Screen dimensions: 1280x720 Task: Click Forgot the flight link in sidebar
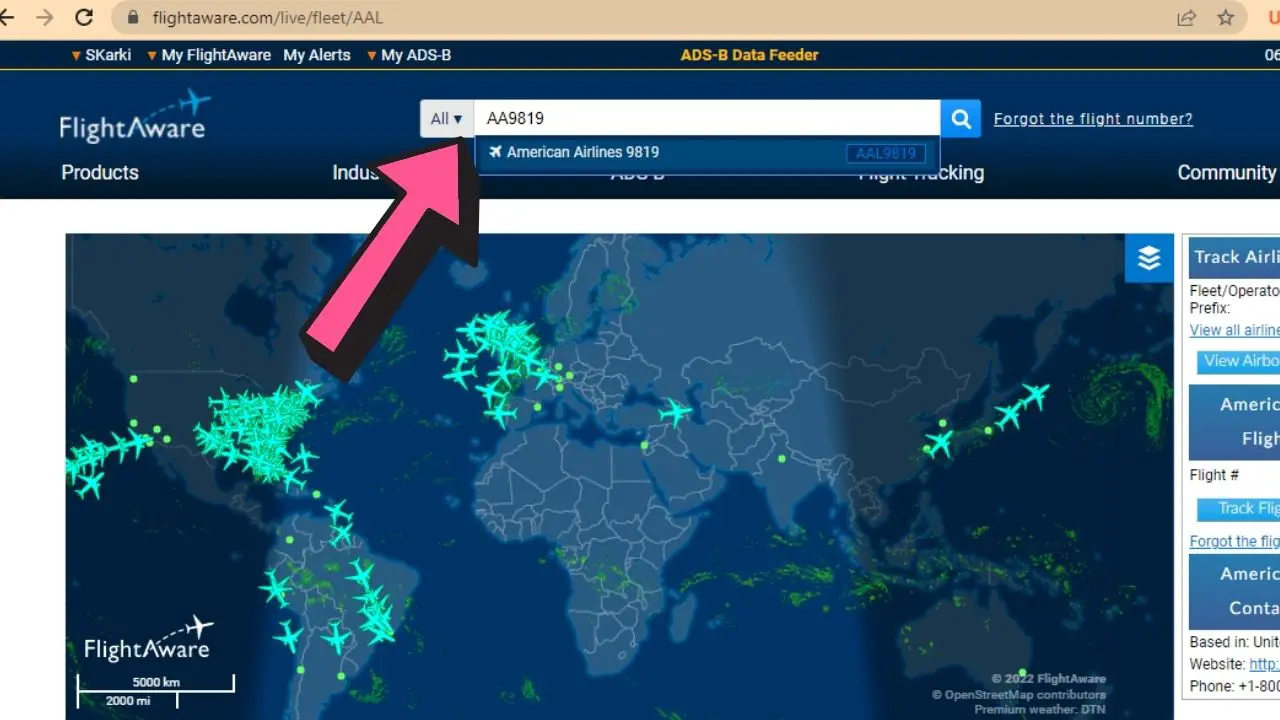pyautogui.click(x=1234, y=541)
